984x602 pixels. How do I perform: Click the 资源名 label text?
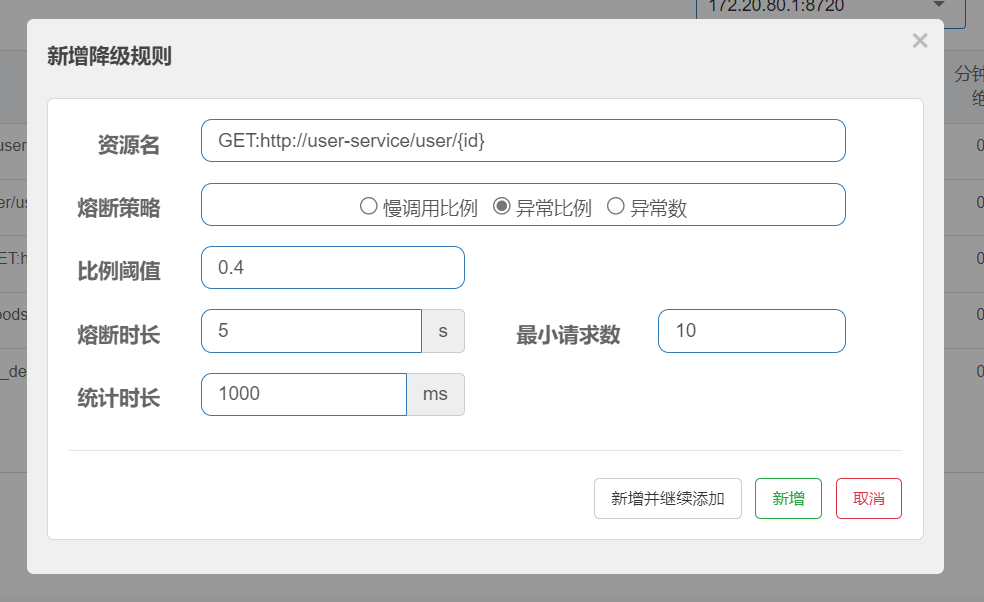(x=128, y=145)
